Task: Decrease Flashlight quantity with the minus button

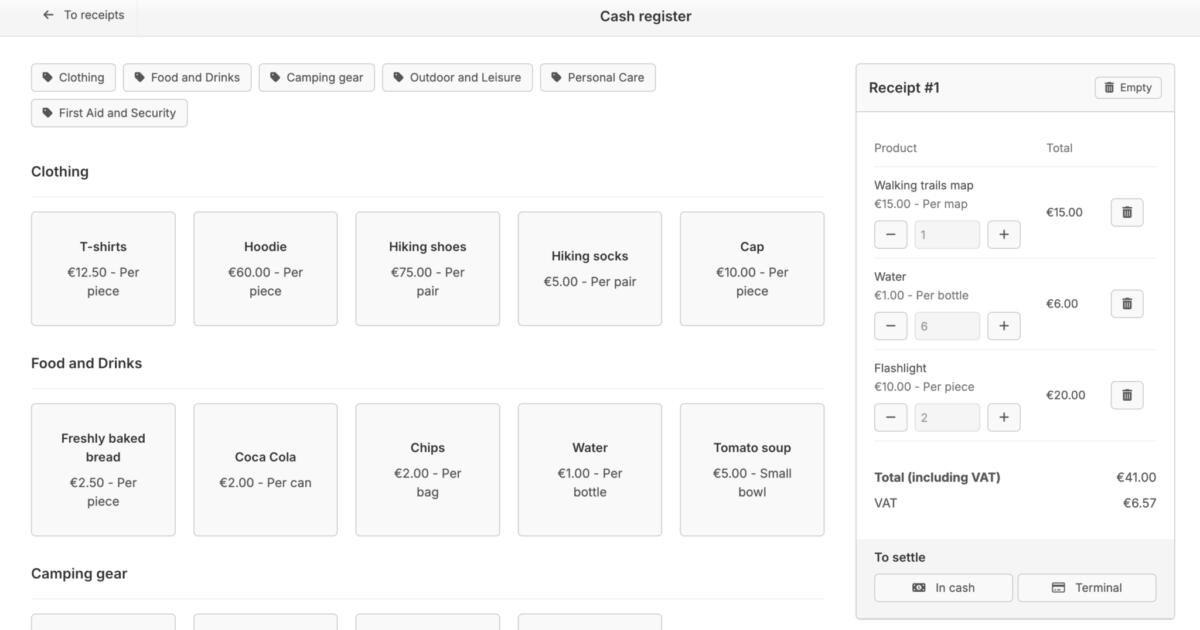Action: pos(890,417)
